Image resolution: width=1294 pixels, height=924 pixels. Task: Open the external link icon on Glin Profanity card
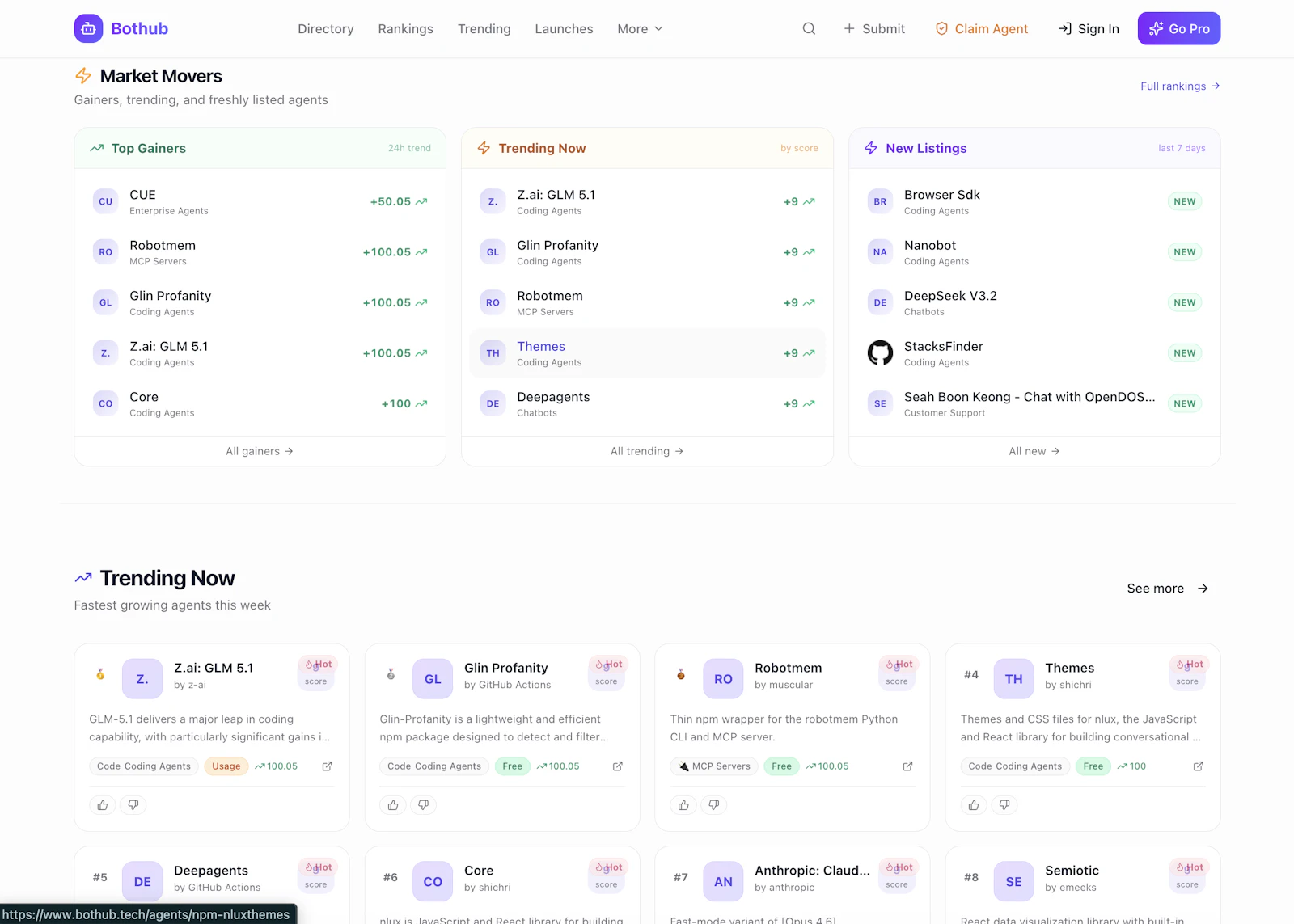617,766
